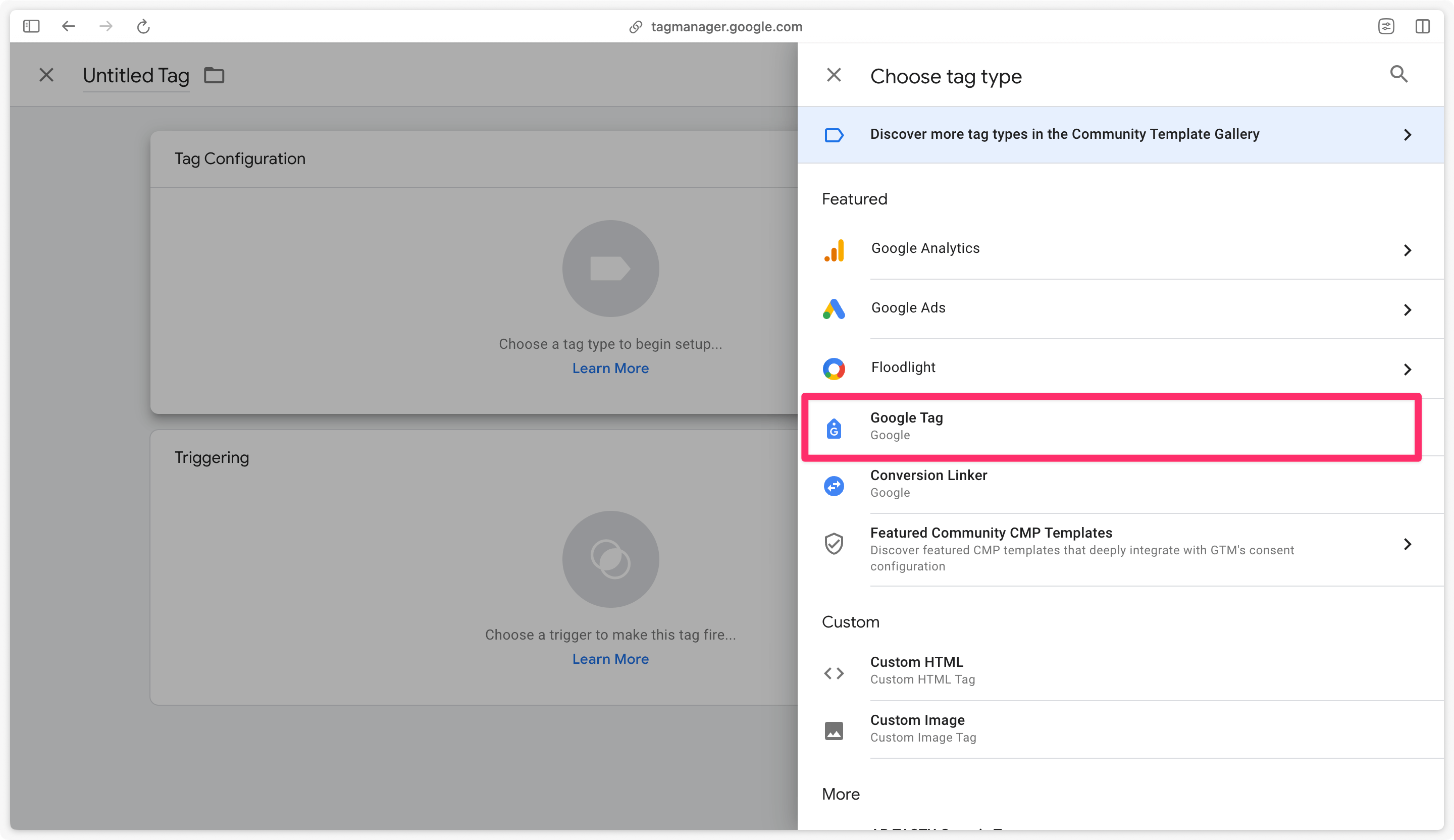Open the folder icon next to Untitled Tag
The image size is (1454, 840).
coord(214,75)
